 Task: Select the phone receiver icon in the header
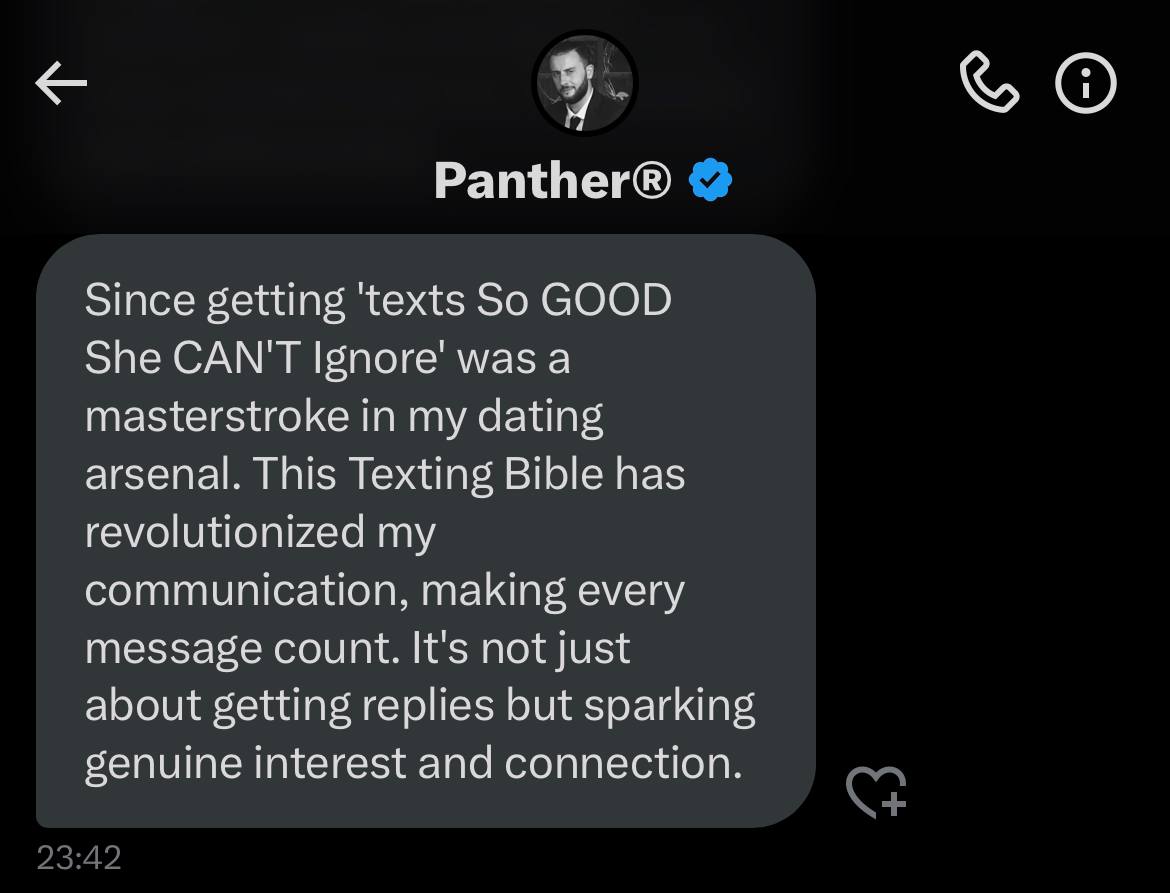[989, 83]
